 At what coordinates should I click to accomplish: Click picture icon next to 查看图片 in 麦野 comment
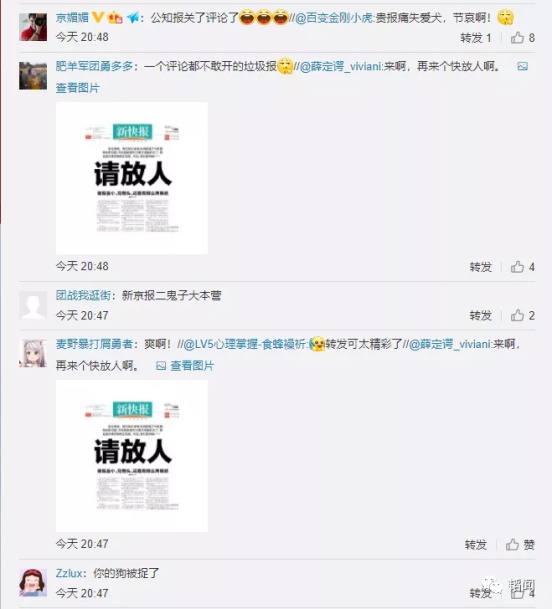click(x=161, y=366)
